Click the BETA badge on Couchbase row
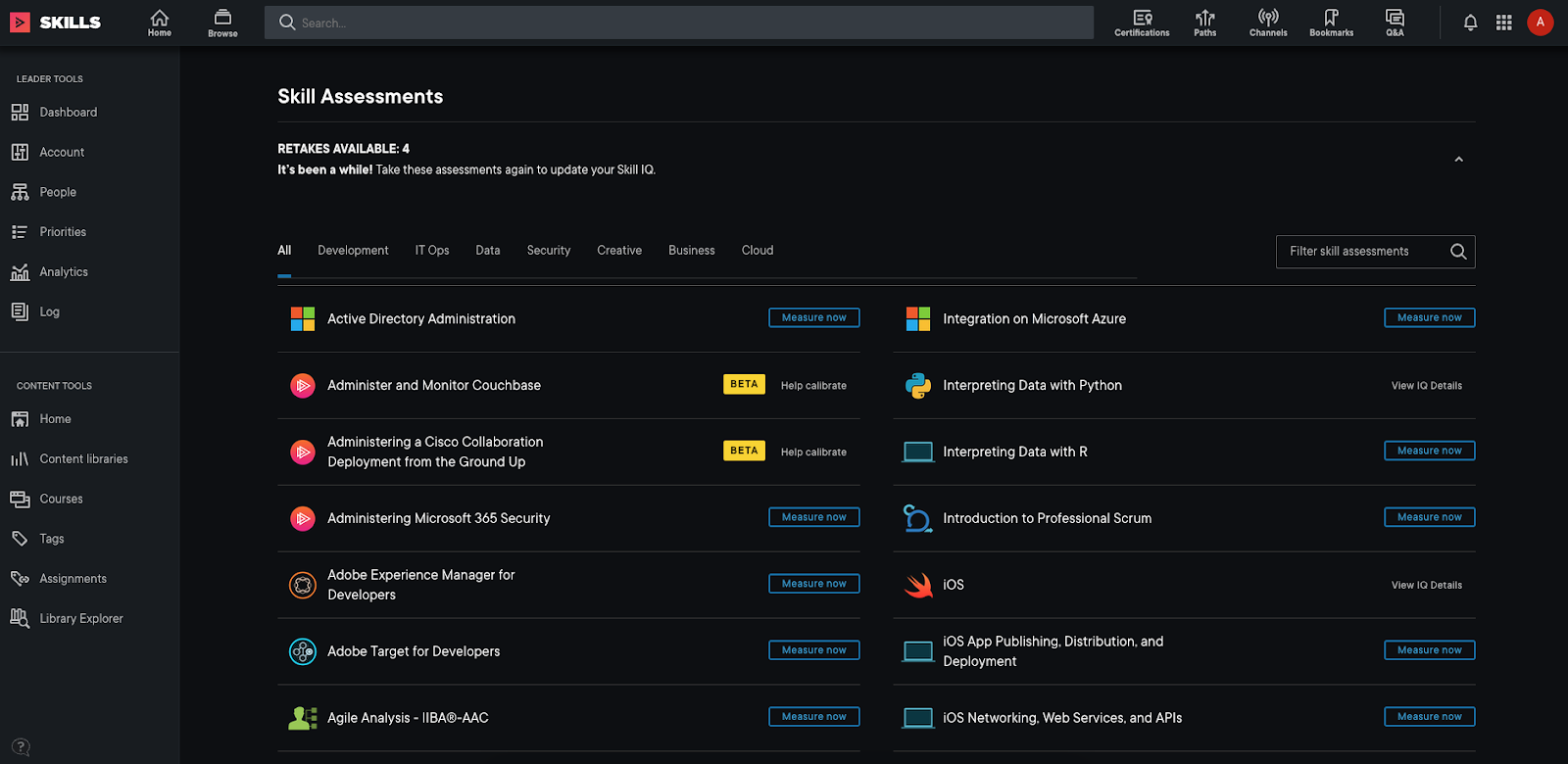 [x=744, y=384]
